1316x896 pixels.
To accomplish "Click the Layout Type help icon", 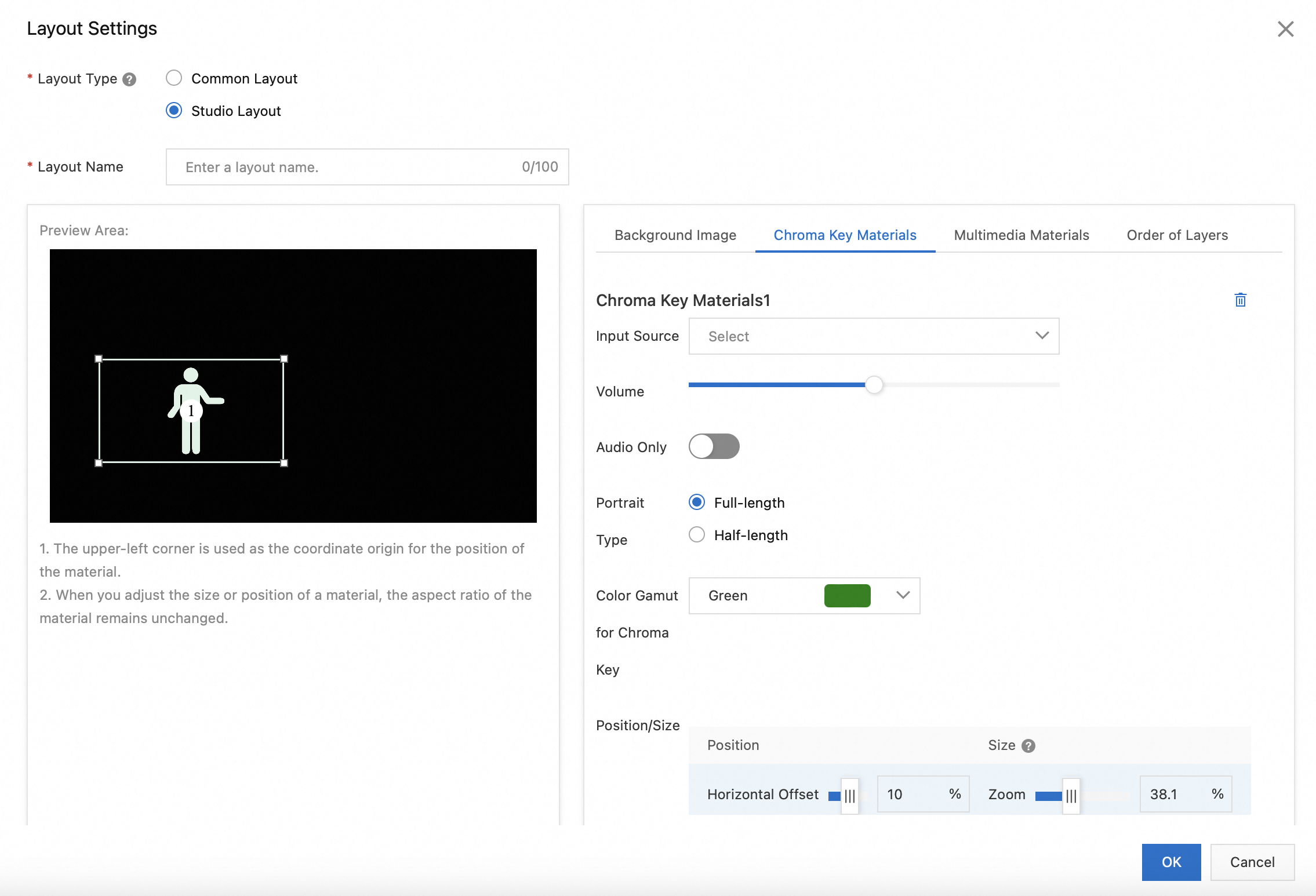I will point(130,79).
